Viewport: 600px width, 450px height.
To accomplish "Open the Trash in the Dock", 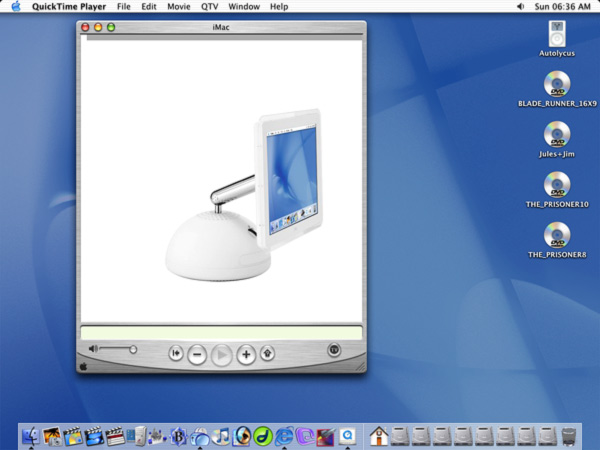I will coord(569,437).
